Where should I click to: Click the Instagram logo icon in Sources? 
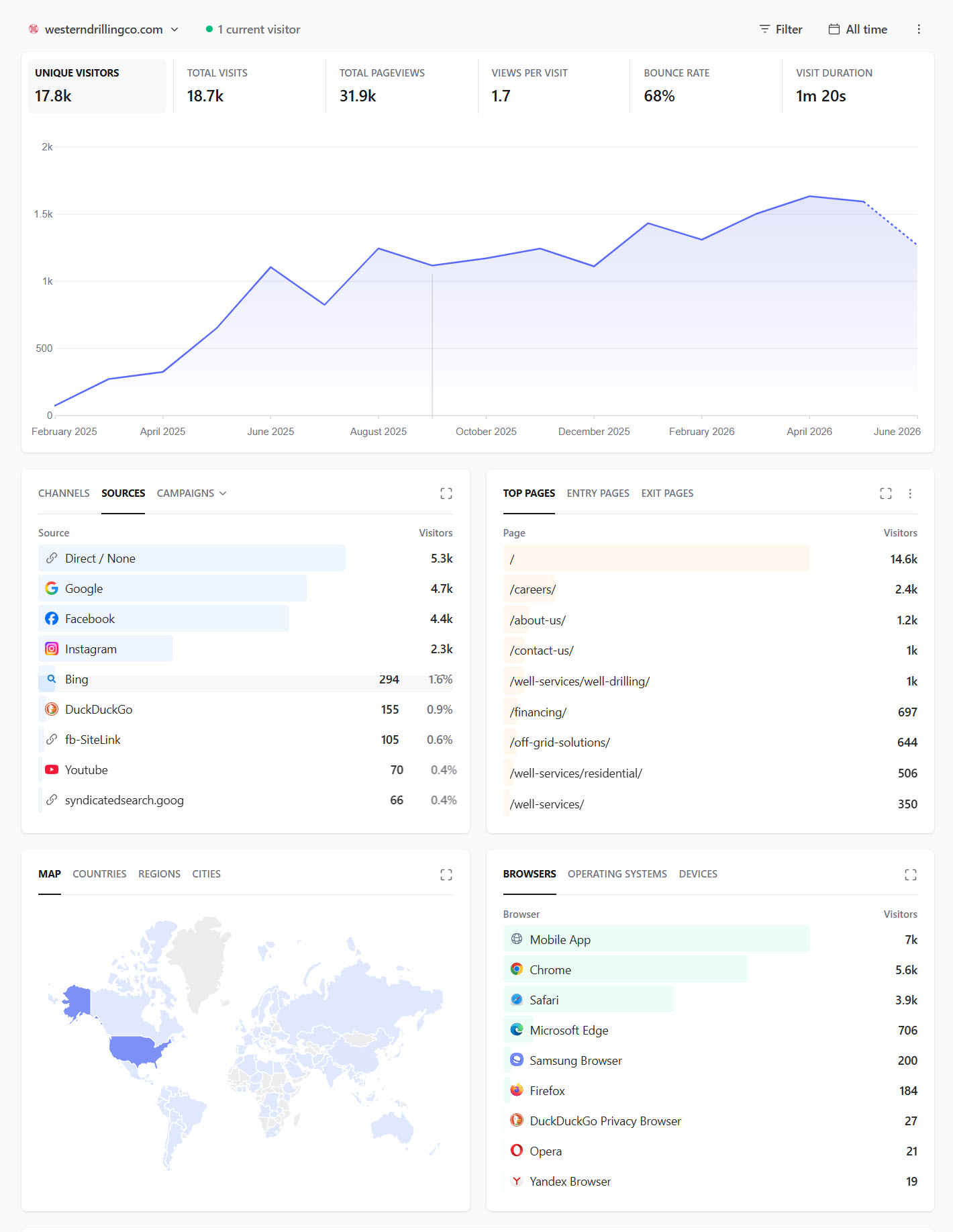point(52,649)
